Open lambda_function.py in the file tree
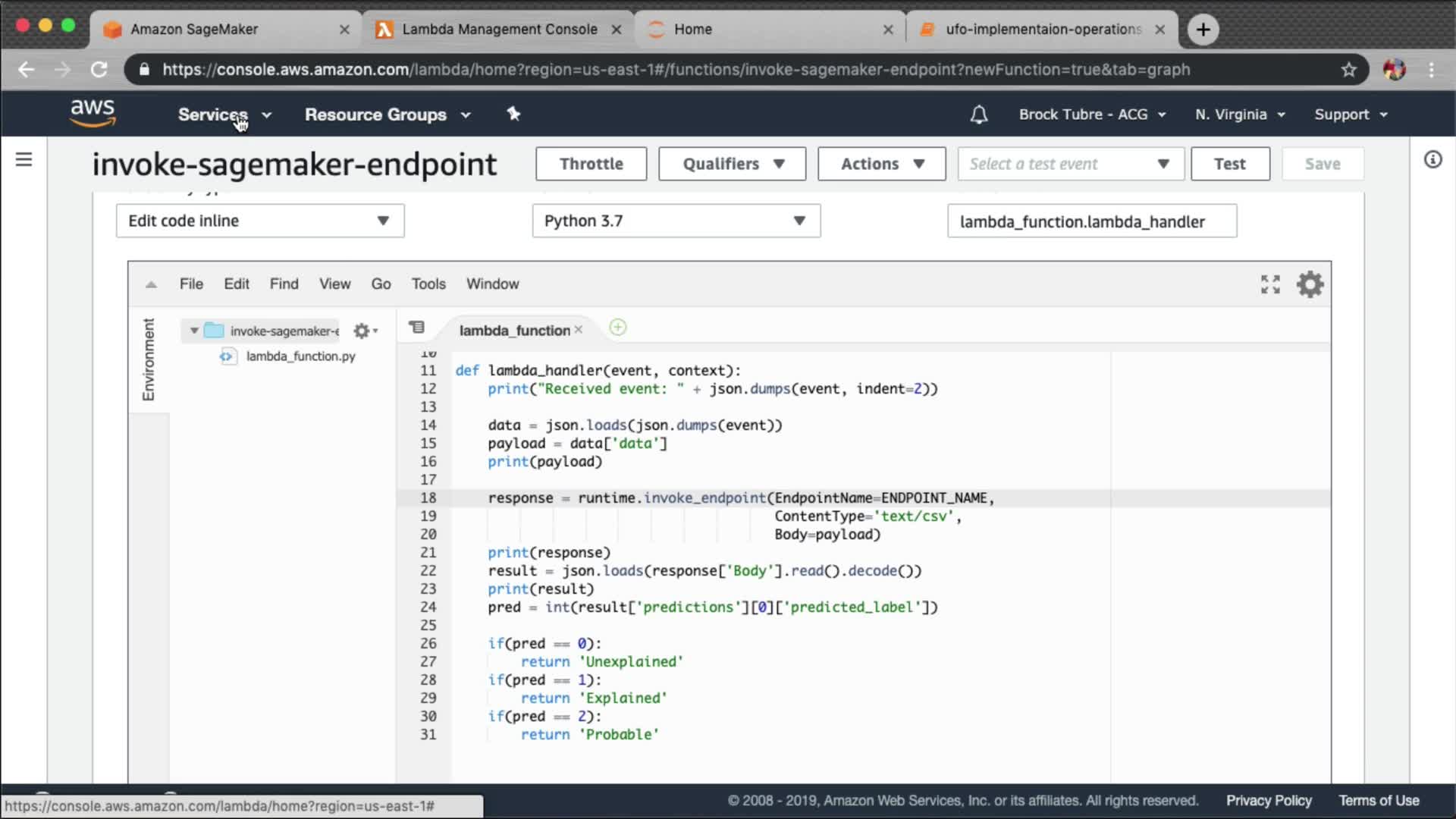Screen dimensions: 1456x819 (x=300, y=356)
